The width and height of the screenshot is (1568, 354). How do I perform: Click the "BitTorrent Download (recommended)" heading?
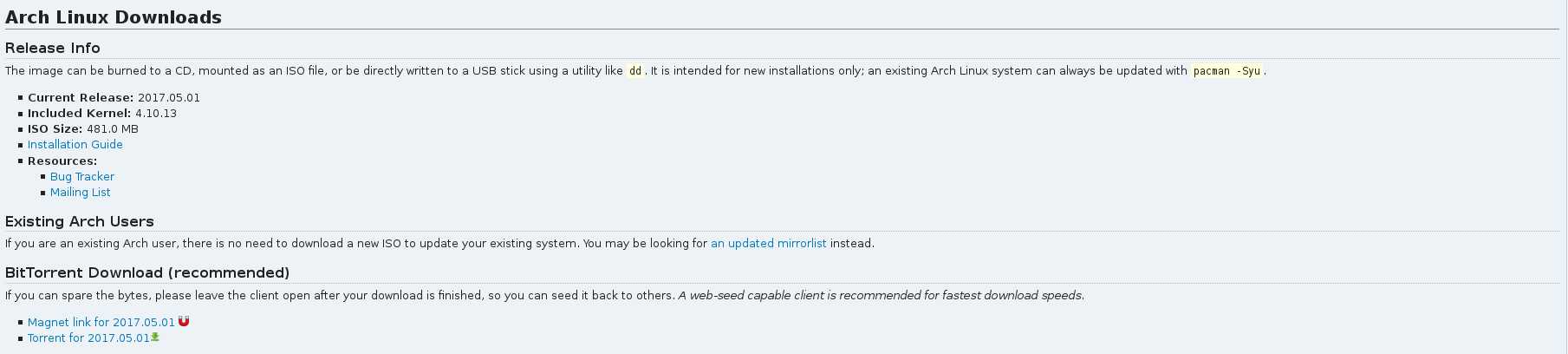(147, 273)
